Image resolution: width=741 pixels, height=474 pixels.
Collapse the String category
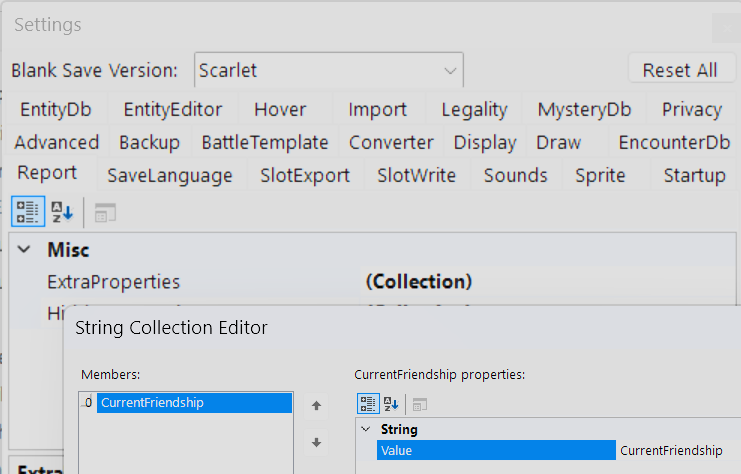[x=365, y=429]
